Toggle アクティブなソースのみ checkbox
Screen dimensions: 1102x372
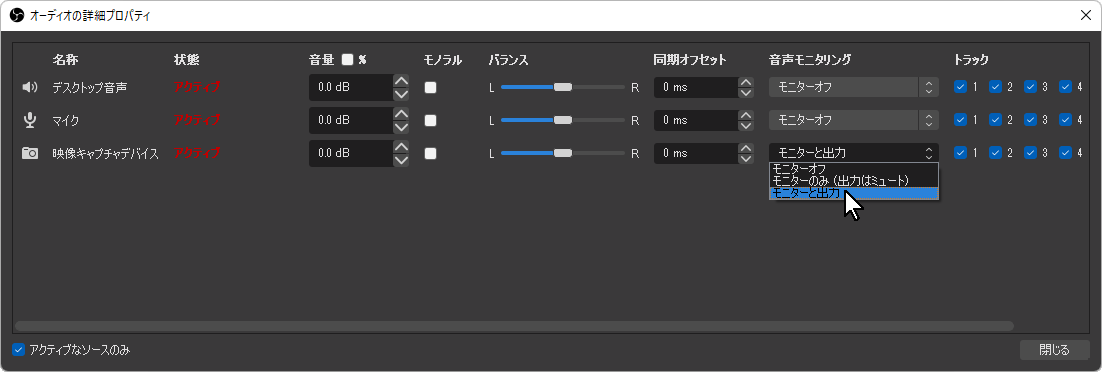(x=18, y=349)
